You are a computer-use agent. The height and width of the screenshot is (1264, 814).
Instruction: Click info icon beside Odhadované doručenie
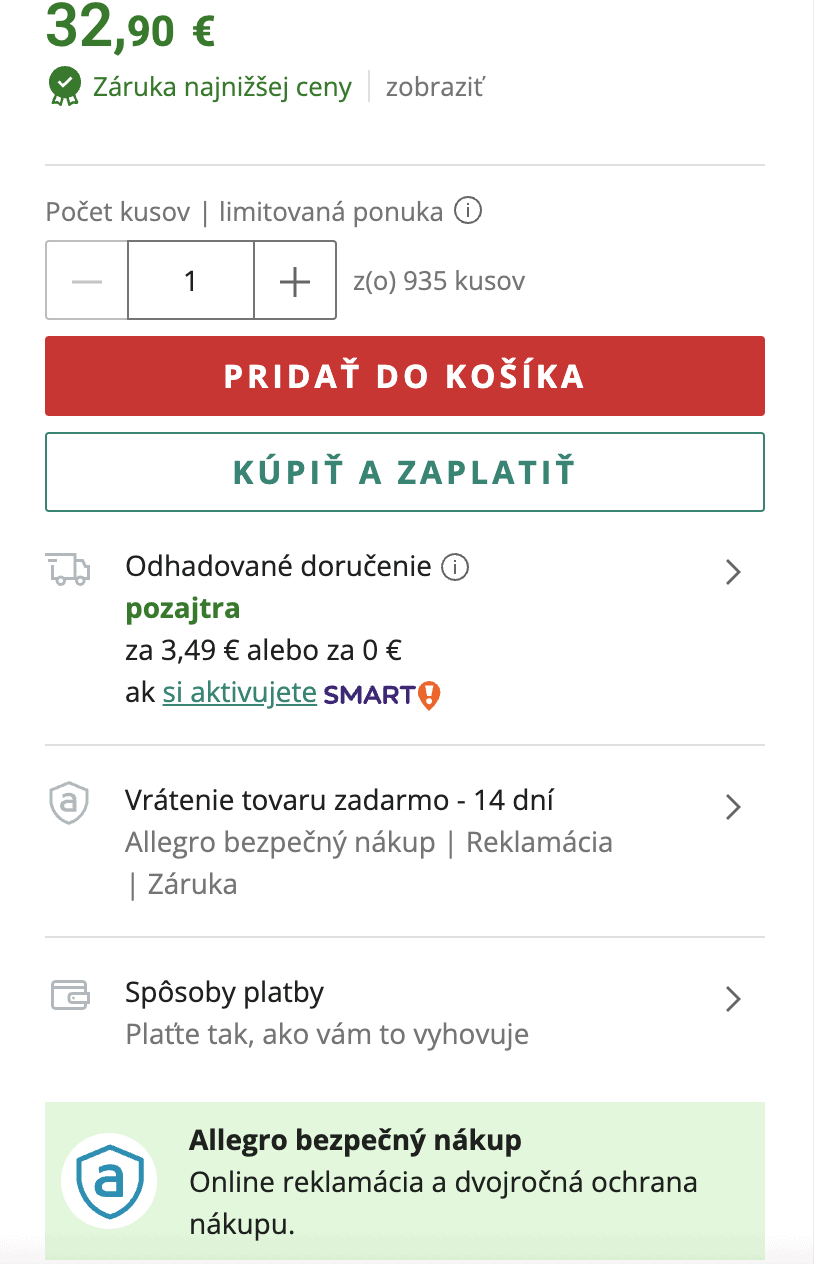tap(455, 567)
